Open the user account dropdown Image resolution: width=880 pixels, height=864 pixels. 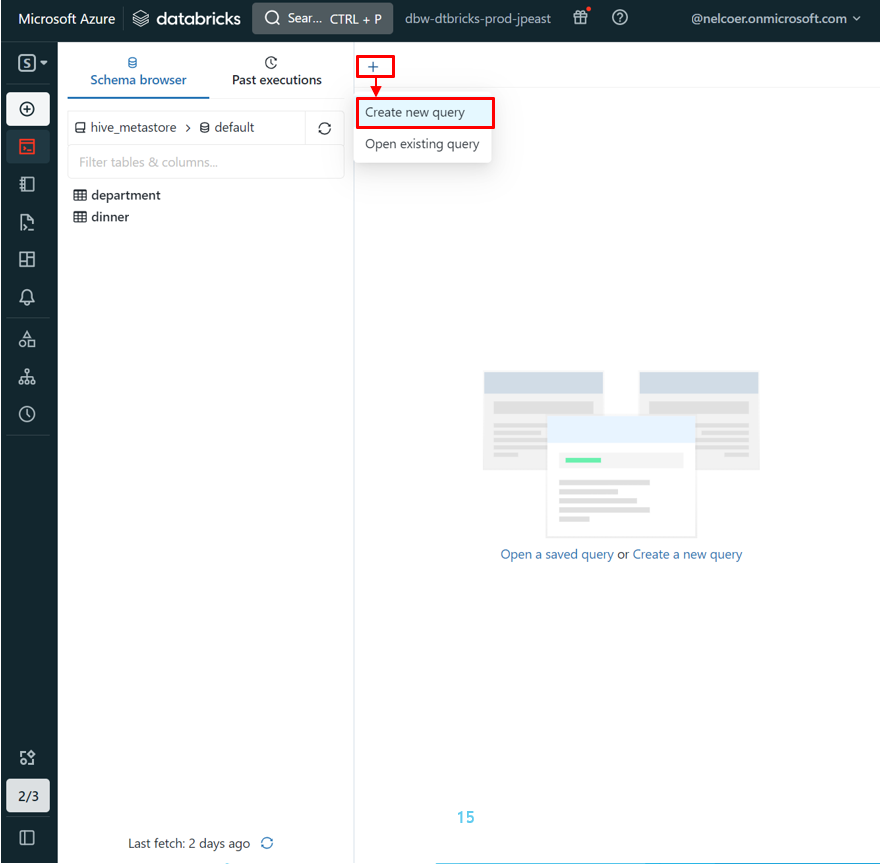coord(776,19)
